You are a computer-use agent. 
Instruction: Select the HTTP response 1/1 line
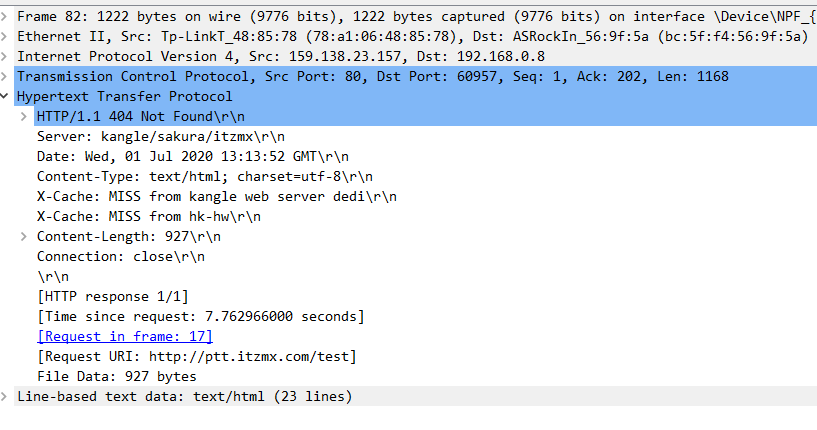tap(113, 296)
